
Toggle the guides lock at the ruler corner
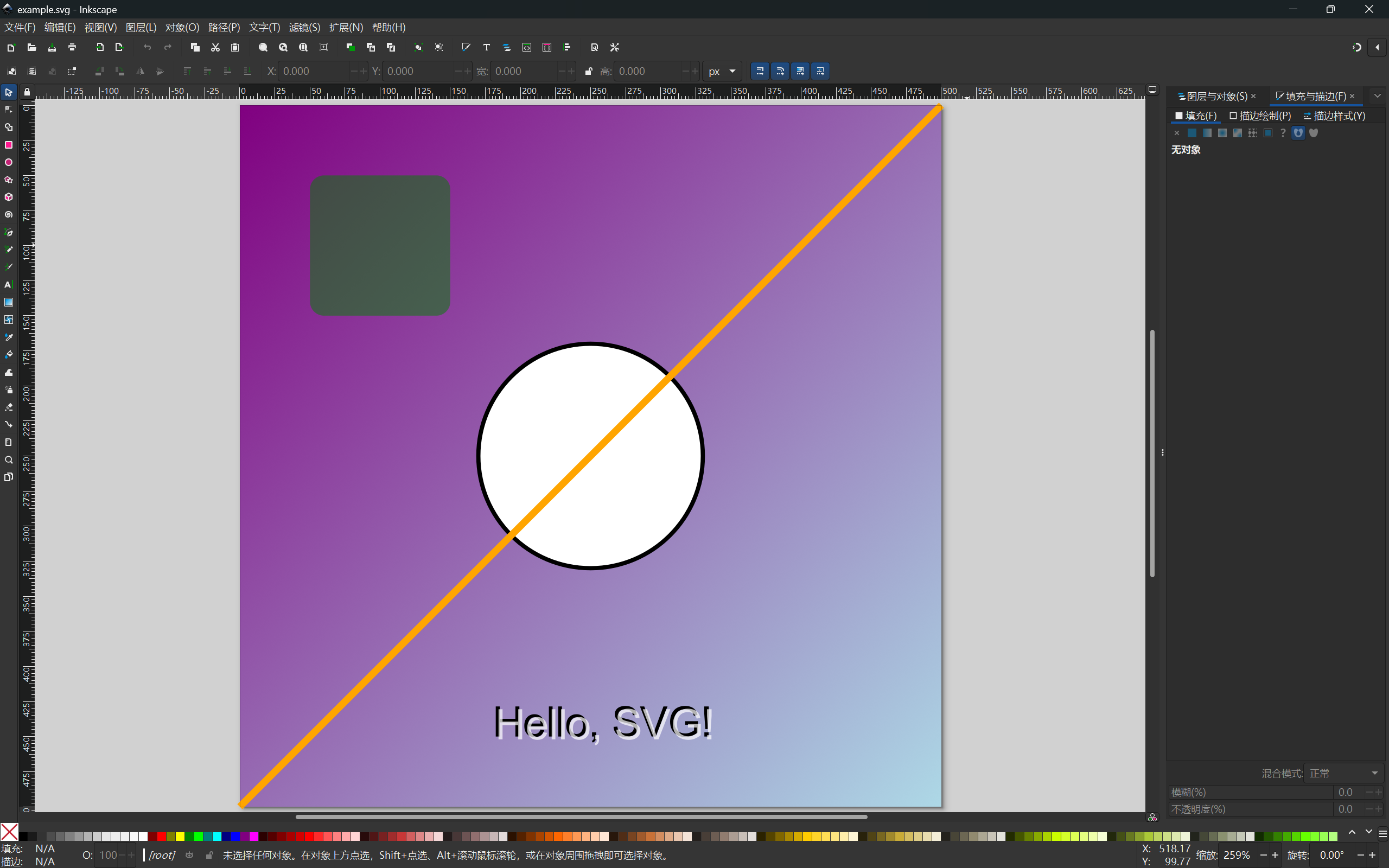click(27, 92)
